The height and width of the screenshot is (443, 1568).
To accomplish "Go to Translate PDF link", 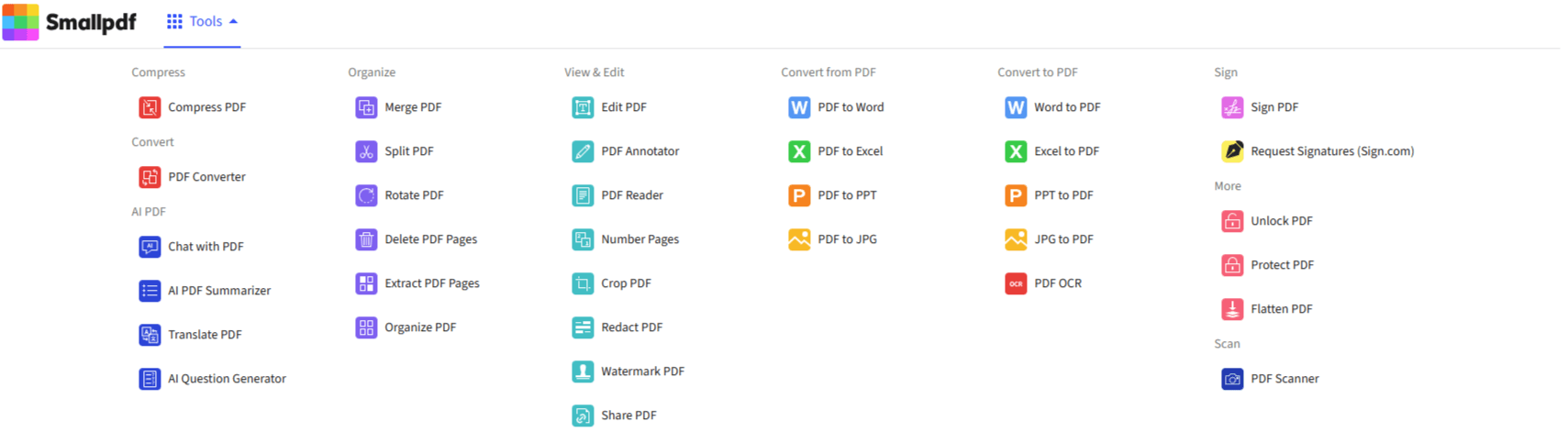I will point(205,335).
